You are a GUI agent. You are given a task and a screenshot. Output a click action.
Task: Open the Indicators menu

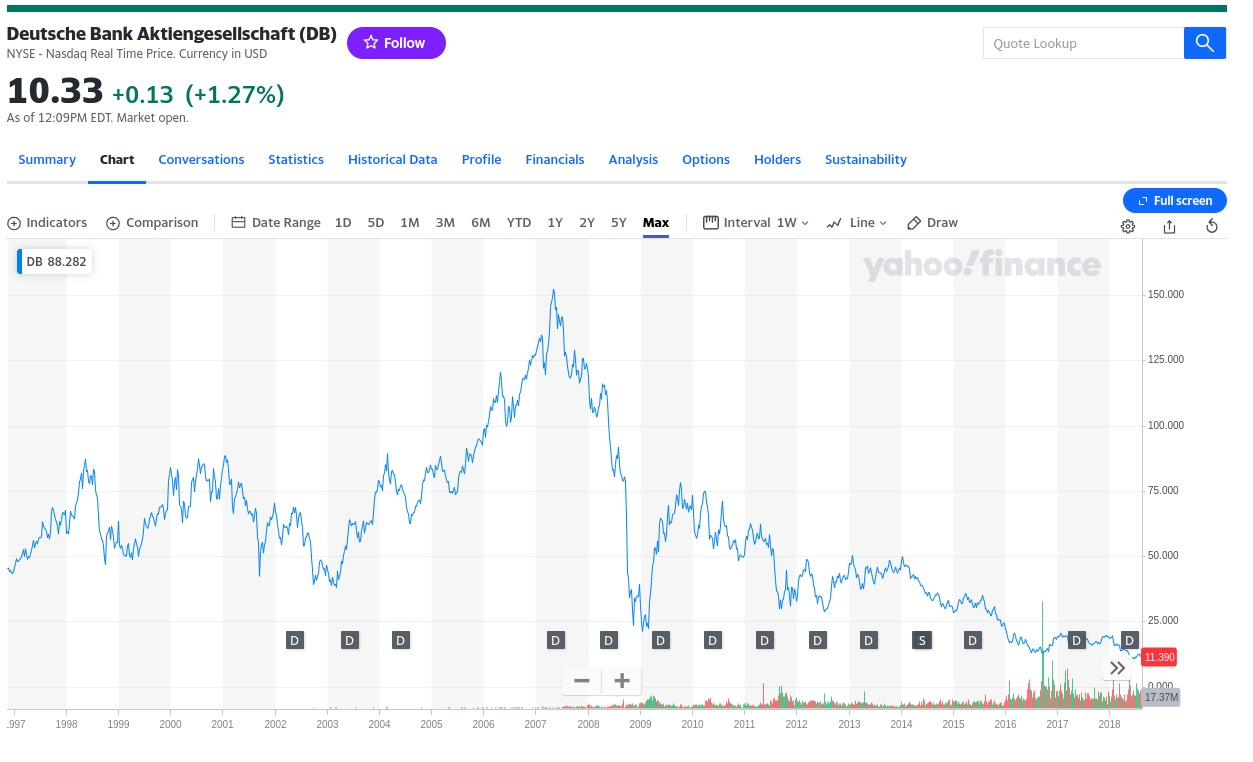pos(47,223)
